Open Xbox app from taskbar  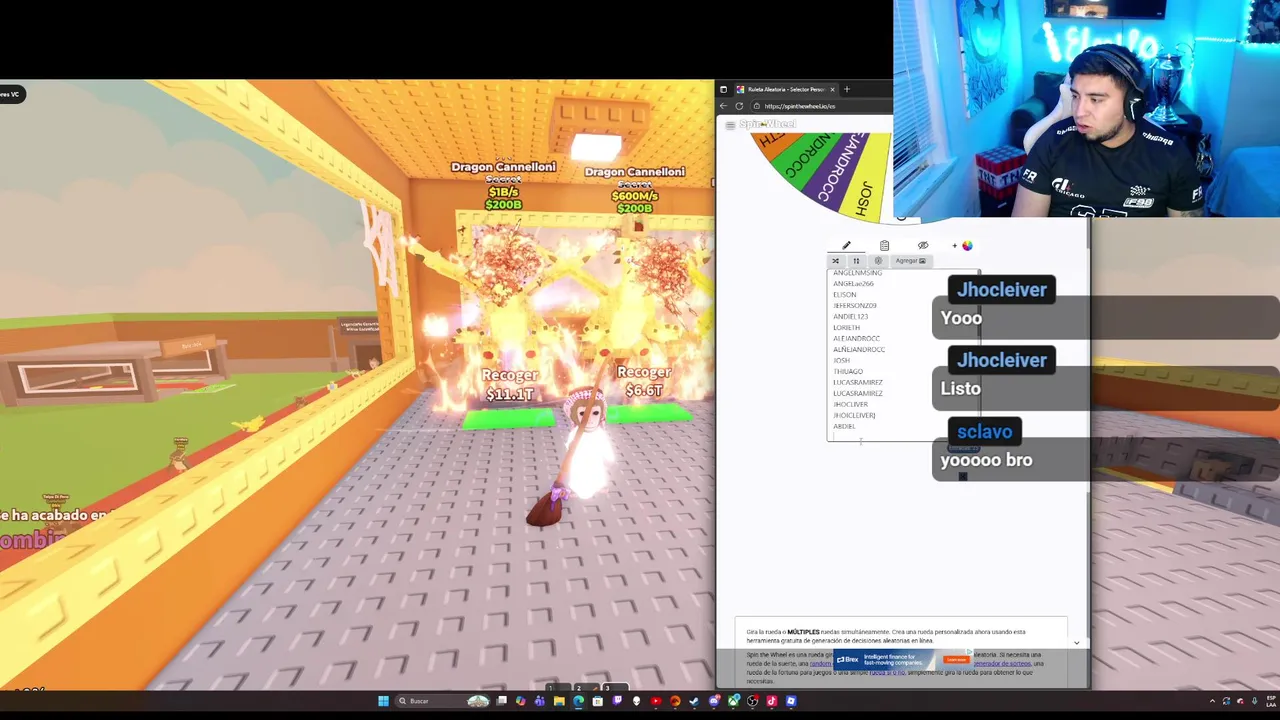point(733,701)
